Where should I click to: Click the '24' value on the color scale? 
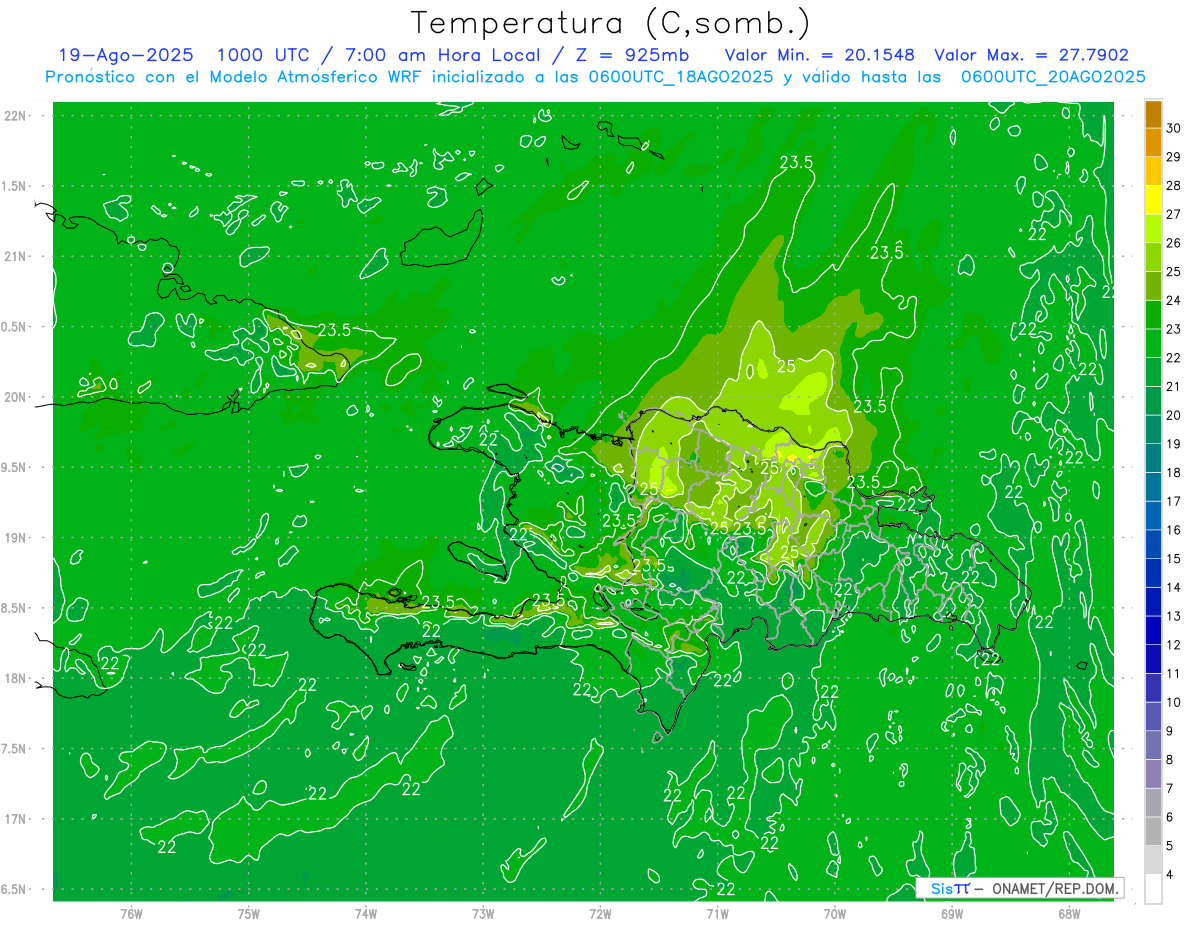pyautogui.click(x=1174, y=300)
